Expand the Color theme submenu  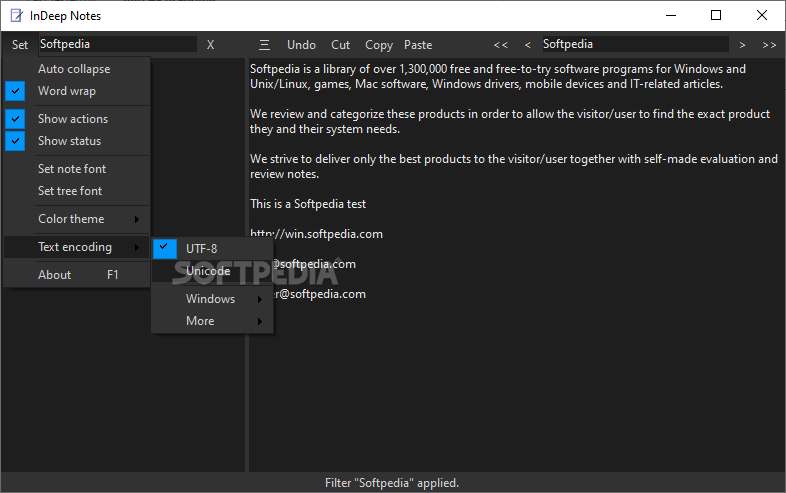point(77,219)
